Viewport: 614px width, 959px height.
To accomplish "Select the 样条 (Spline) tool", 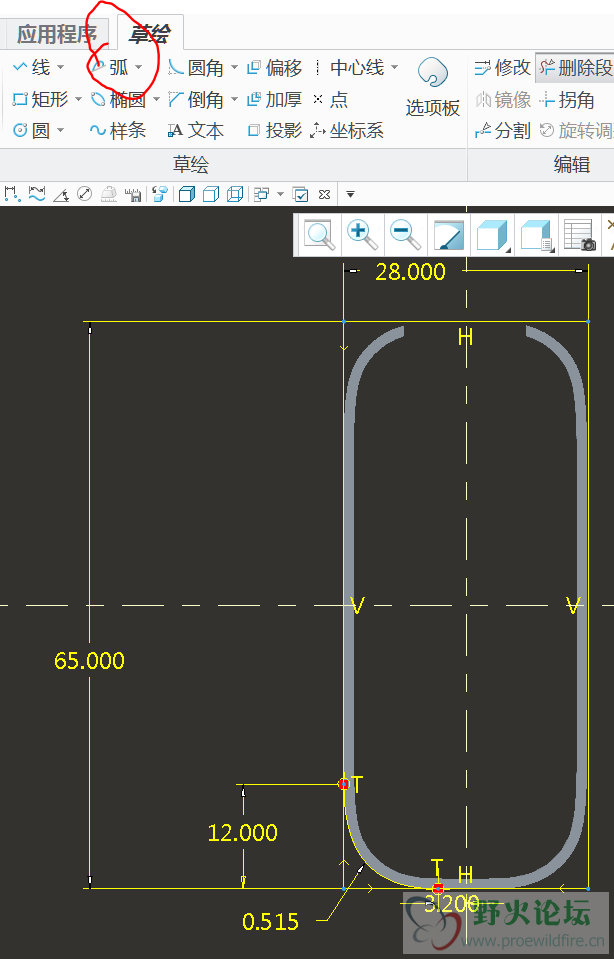I will point(118,130).
